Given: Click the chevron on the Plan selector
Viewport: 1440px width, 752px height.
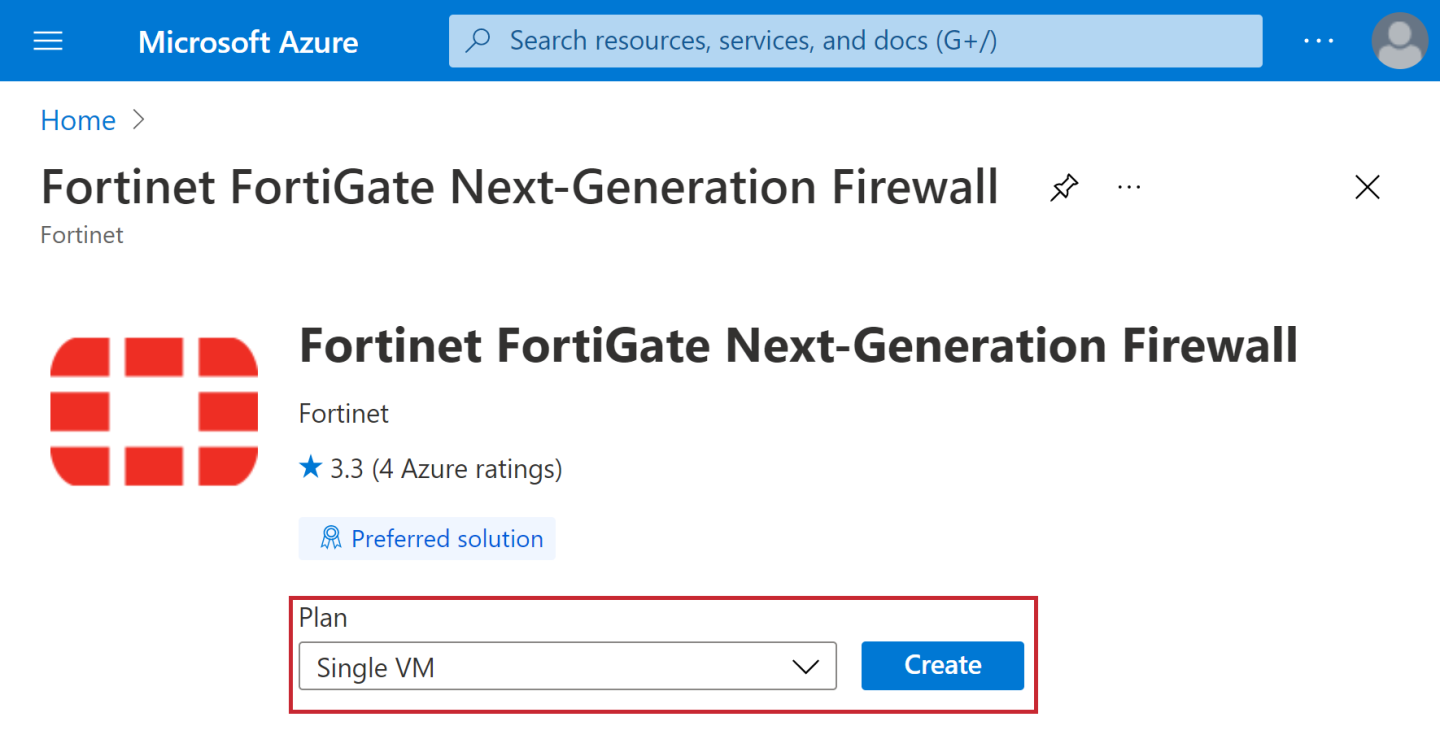Looking at the screenshot, I should tap(806, 666).
